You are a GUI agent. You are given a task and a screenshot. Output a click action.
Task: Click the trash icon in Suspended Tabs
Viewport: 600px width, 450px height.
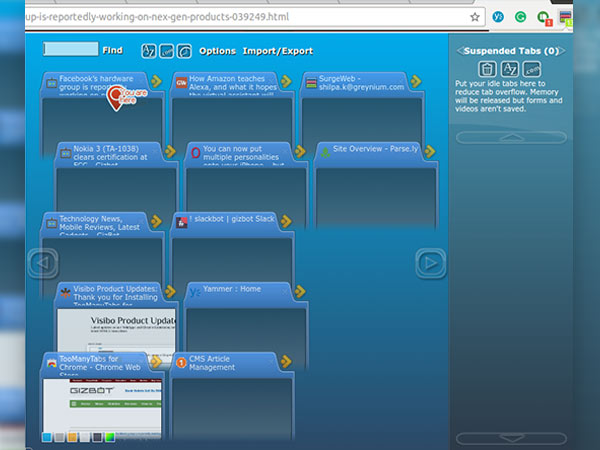487,69
